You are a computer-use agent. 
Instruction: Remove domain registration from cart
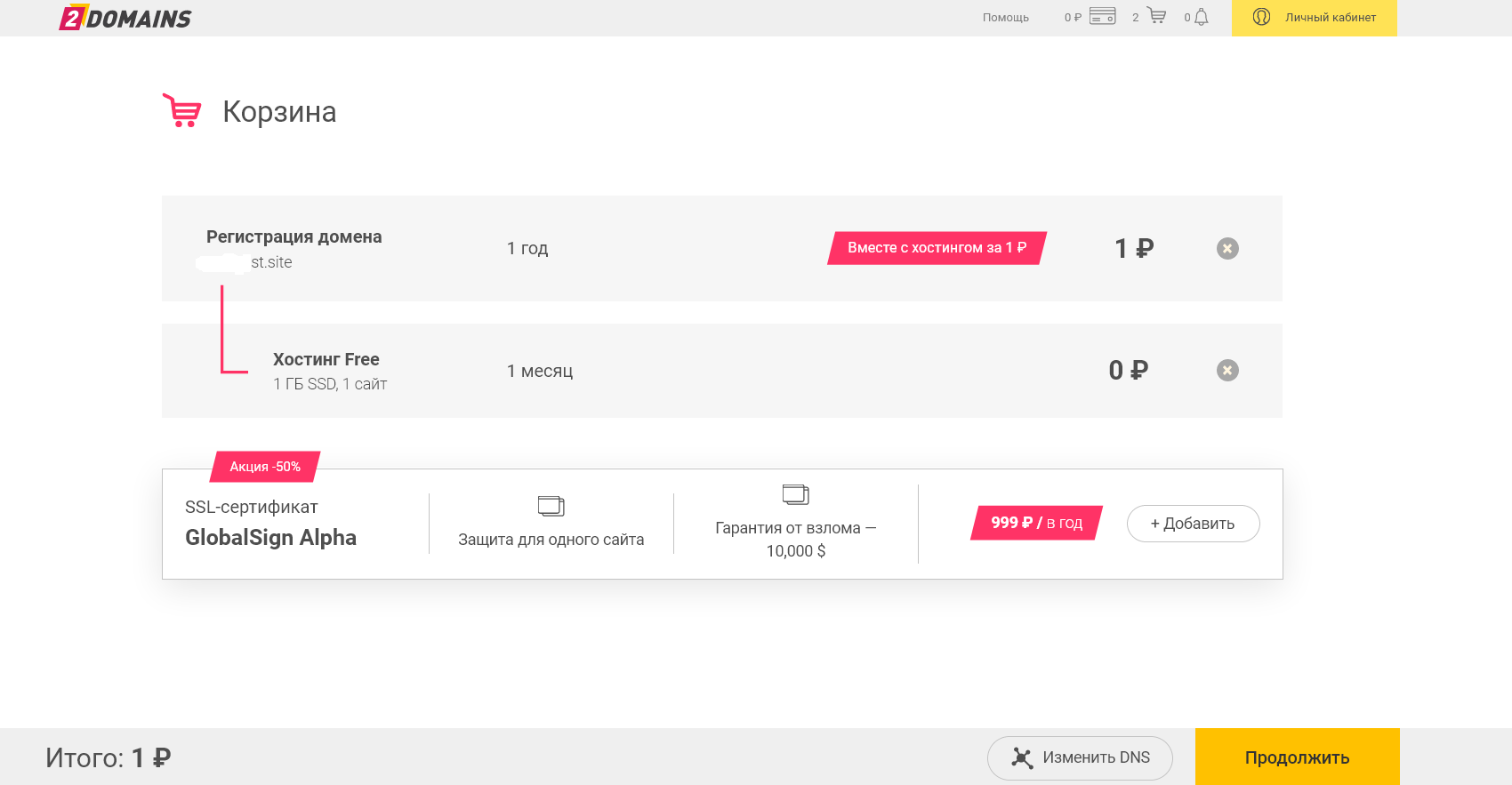click(1227, 249)
